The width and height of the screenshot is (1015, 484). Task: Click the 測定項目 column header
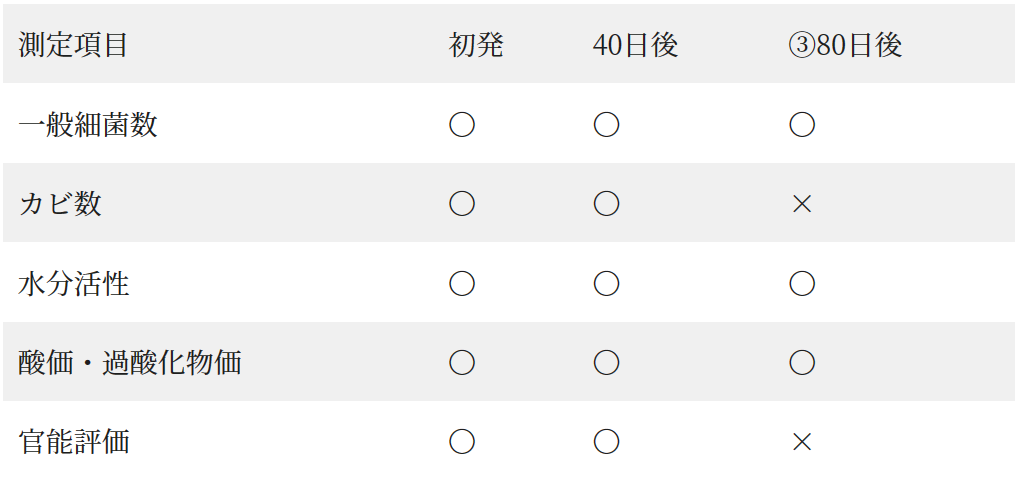tap(73, 46)
